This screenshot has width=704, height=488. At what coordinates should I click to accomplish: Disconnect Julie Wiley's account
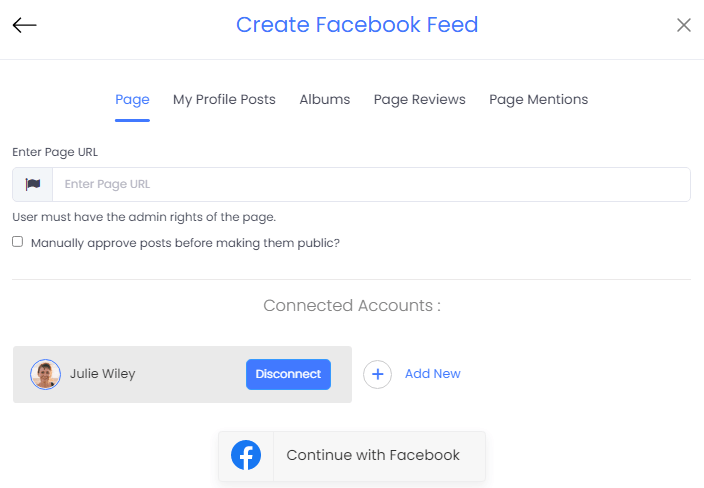click(x=288, y=374)
